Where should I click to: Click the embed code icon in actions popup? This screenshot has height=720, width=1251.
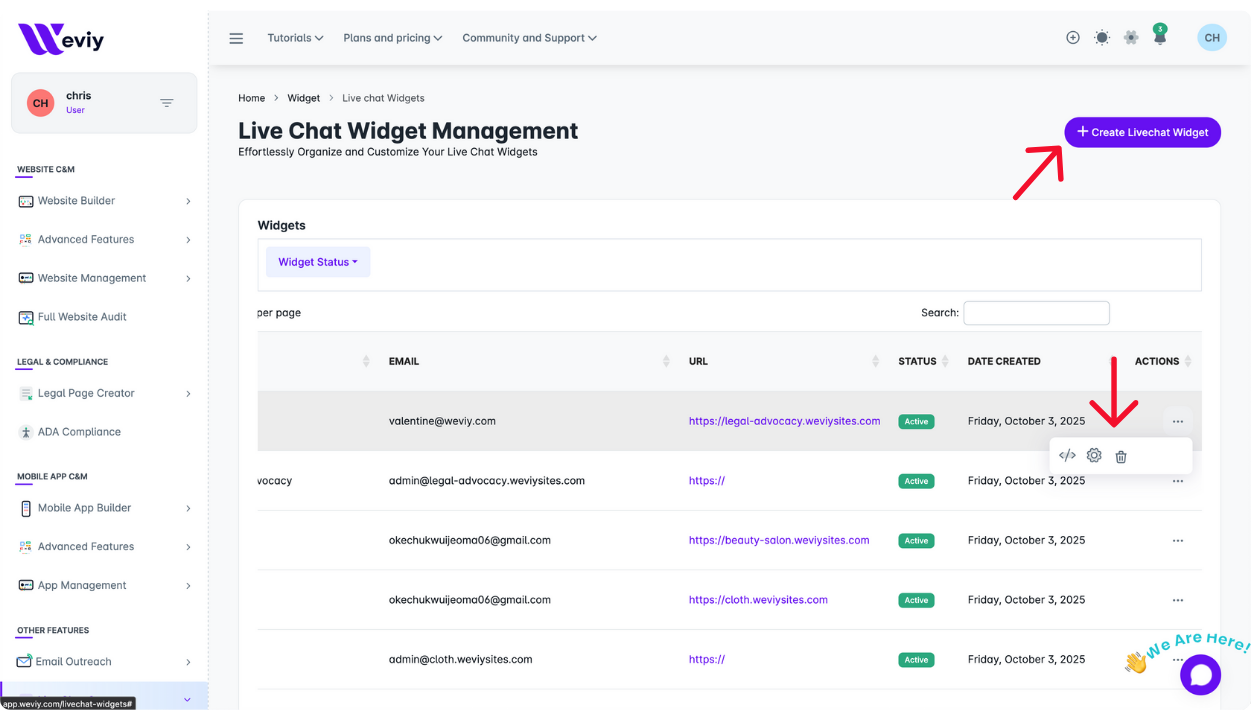click(x=1067, y=456)
